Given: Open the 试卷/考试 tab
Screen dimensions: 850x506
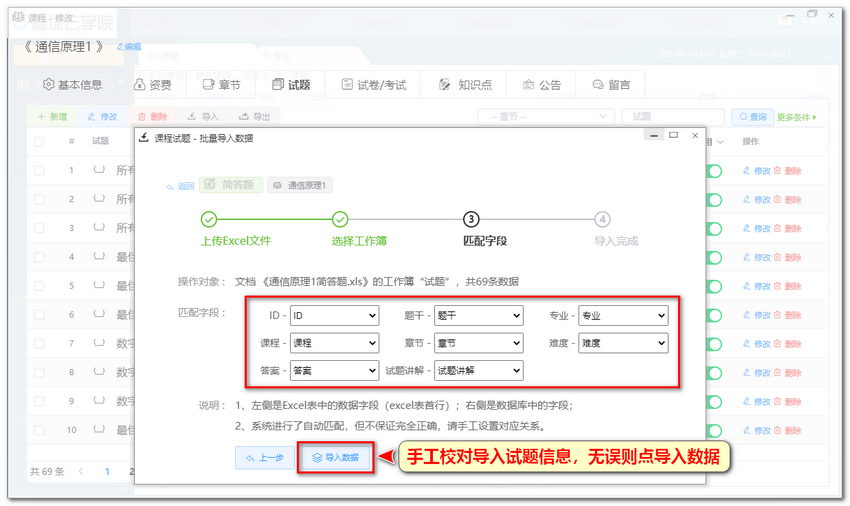Looking at the screenshot, I should [373, 85].
